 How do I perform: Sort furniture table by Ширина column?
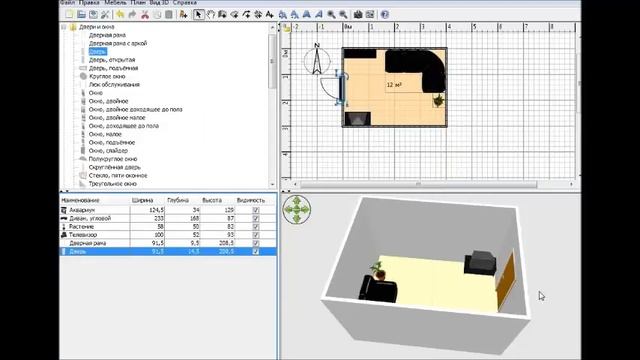tap(147, 200)
